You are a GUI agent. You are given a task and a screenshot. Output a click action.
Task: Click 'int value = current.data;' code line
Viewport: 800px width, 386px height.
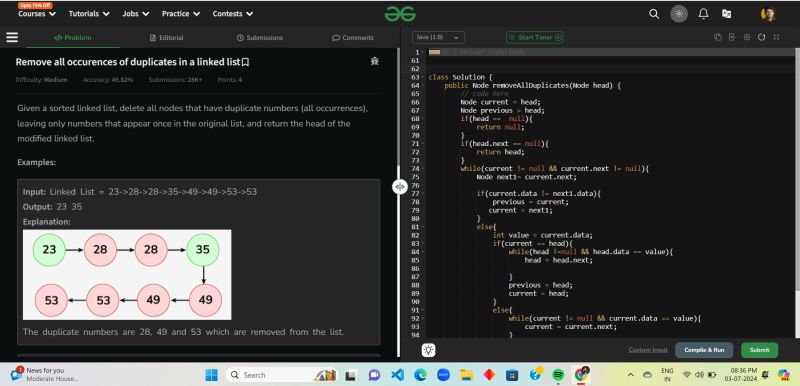(x=542, y=236)
